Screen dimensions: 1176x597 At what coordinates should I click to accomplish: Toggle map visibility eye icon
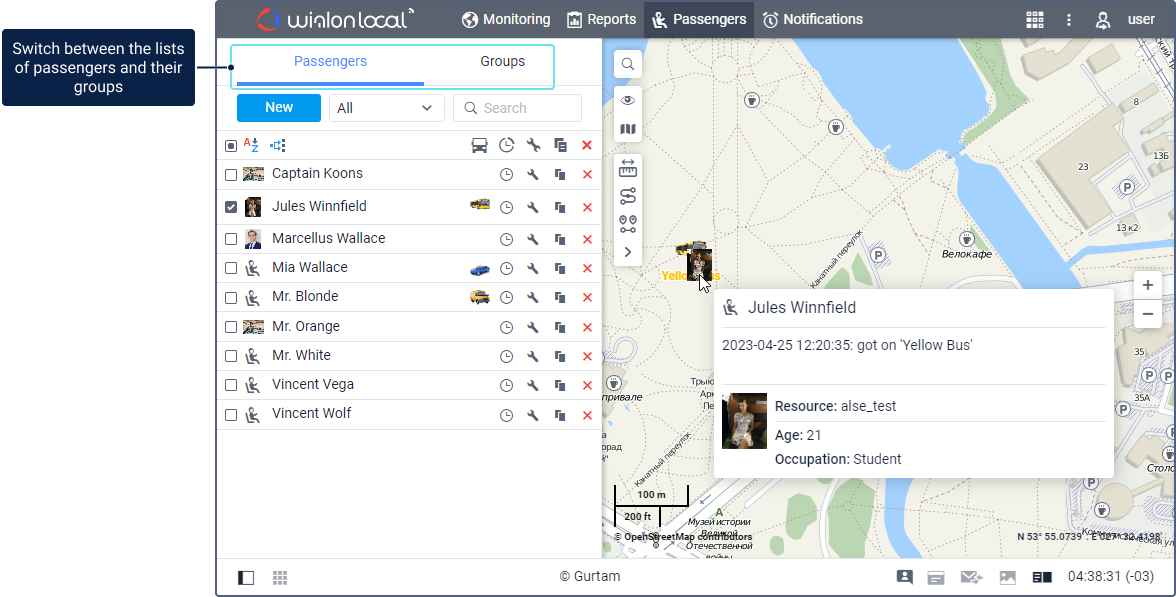point(628,100)
